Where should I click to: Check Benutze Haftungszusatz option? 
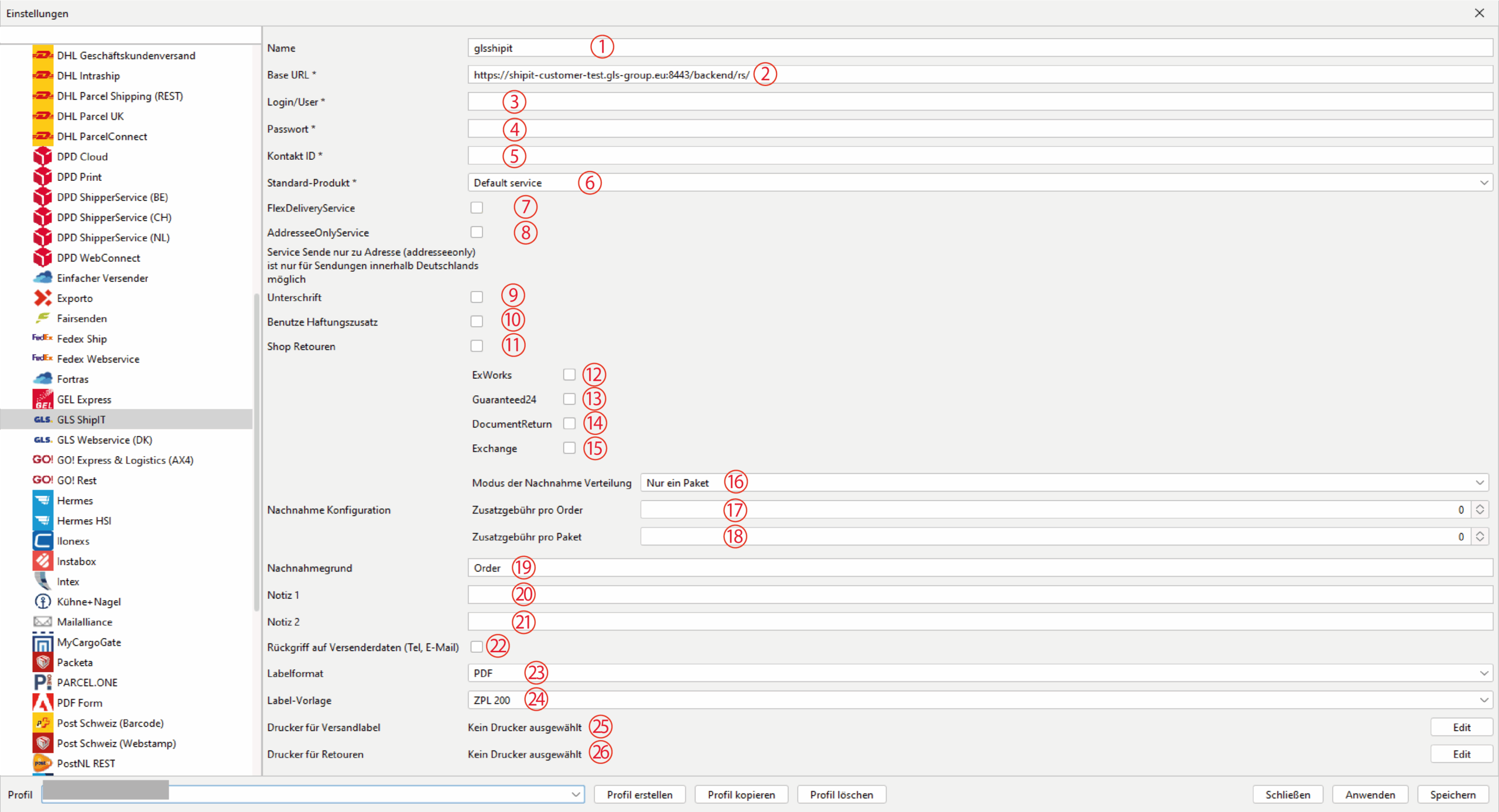coord(477,321)
